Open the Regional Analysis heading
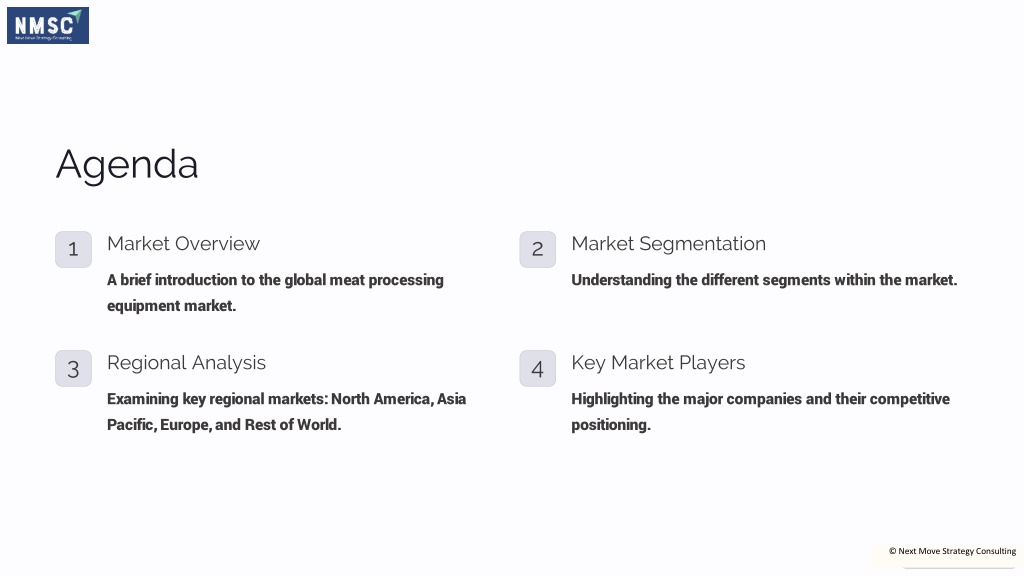Image resolution: width=1024 pixels, height=576 pixels. (x=186, y=363)
